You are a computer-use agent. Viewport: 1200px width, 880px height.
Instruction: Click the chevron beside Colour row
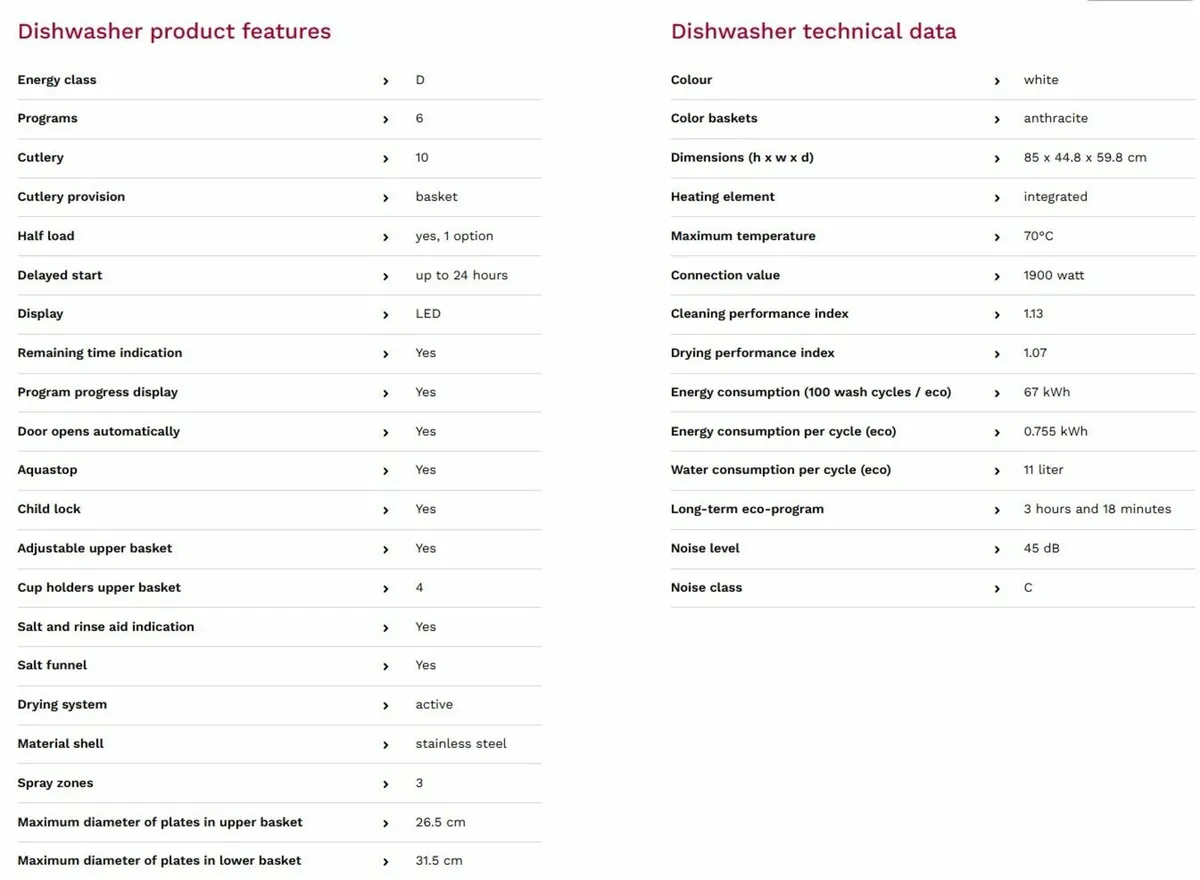[997, 81]
